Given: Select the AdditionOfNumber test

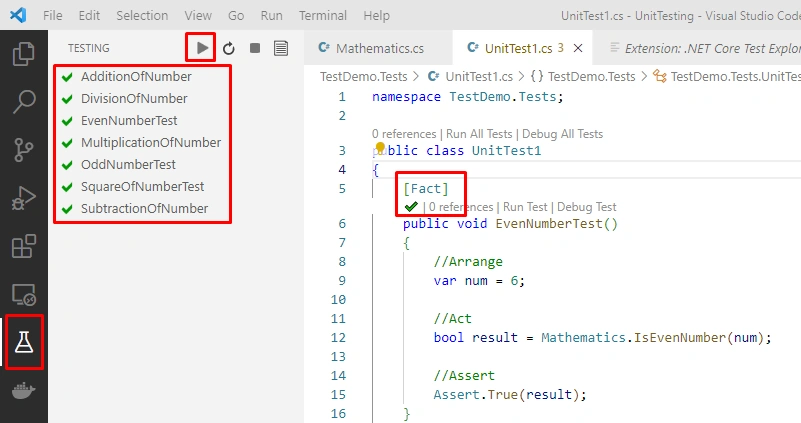Looking at the screenshot, I should [136, 77].
